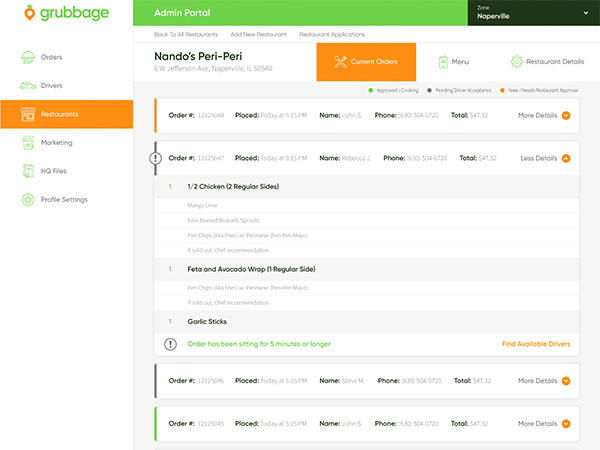600x450 pixels.
Task: Click phone number on Steve M. order
Action: click(421, 381)
